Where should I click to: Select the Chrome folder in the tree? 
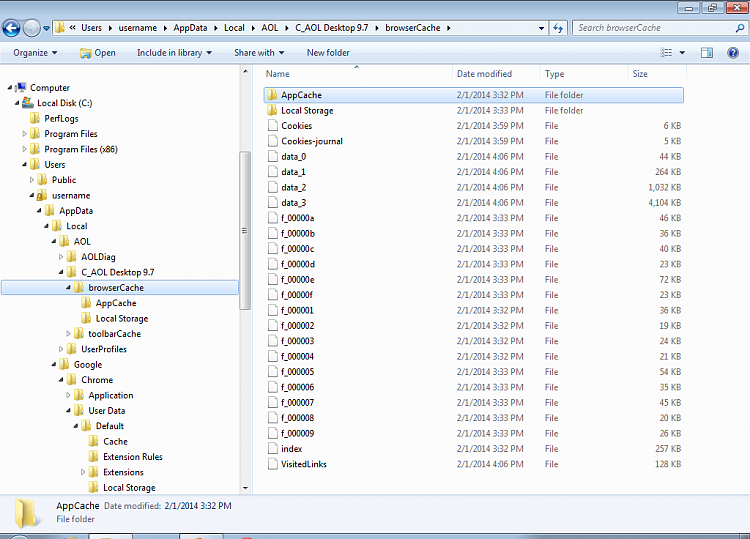[97, 380]
